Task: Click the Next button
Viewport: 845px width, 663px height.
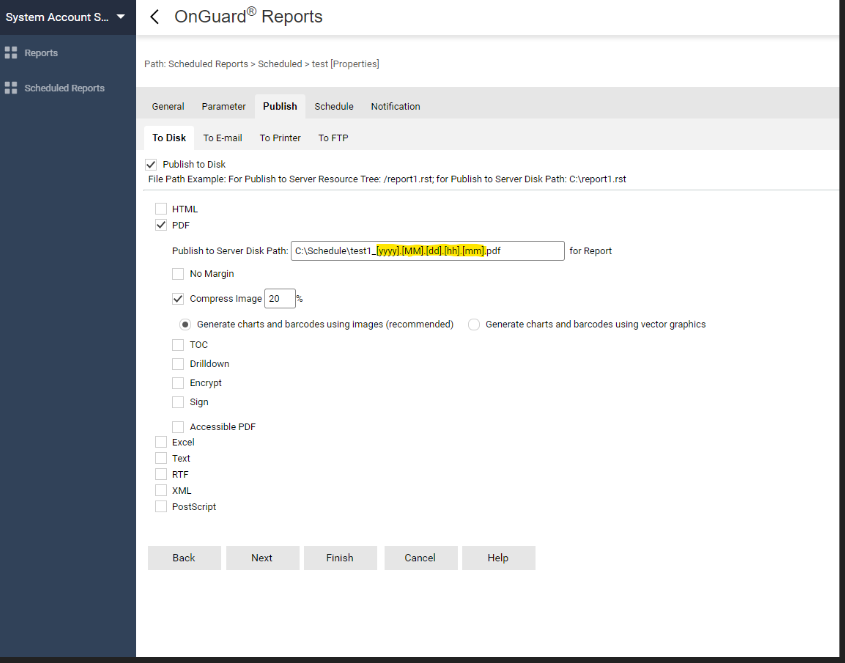Action: click(262, 558)
